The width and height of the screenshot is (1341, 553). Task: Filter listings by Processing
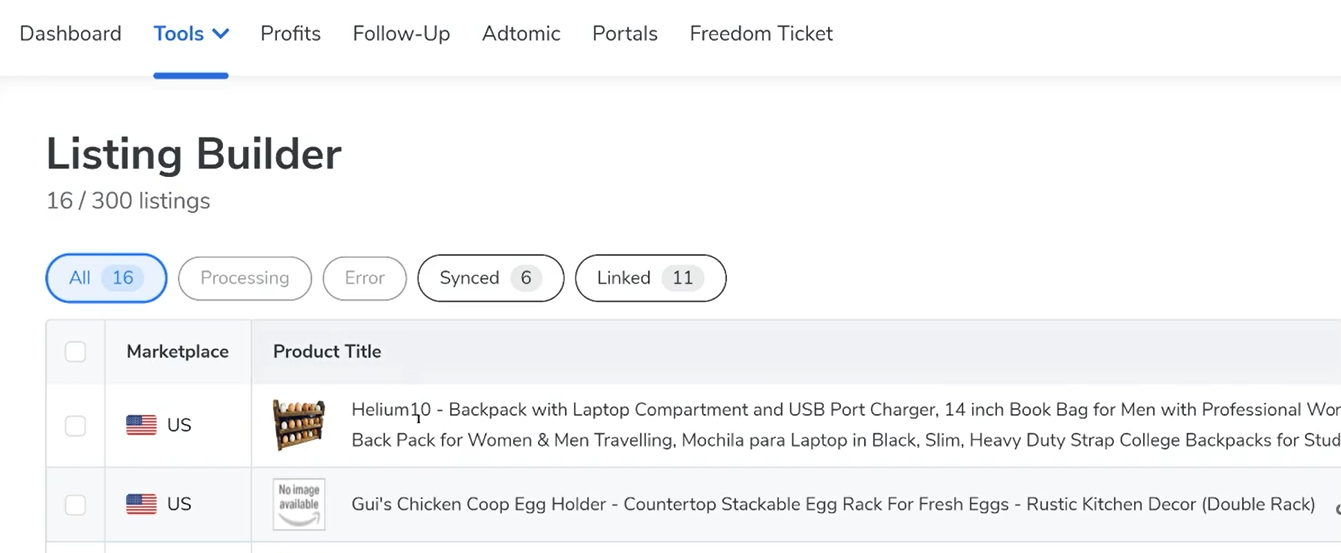tap(245, 278)
